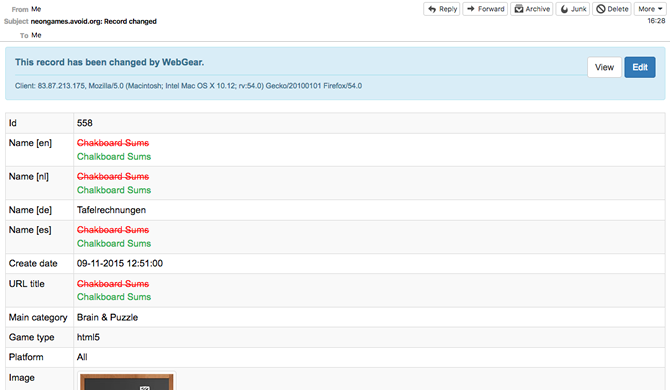The height and width of the screenshot is (390, 670).
Task: Delete the email message
Action: coord(612,9)
